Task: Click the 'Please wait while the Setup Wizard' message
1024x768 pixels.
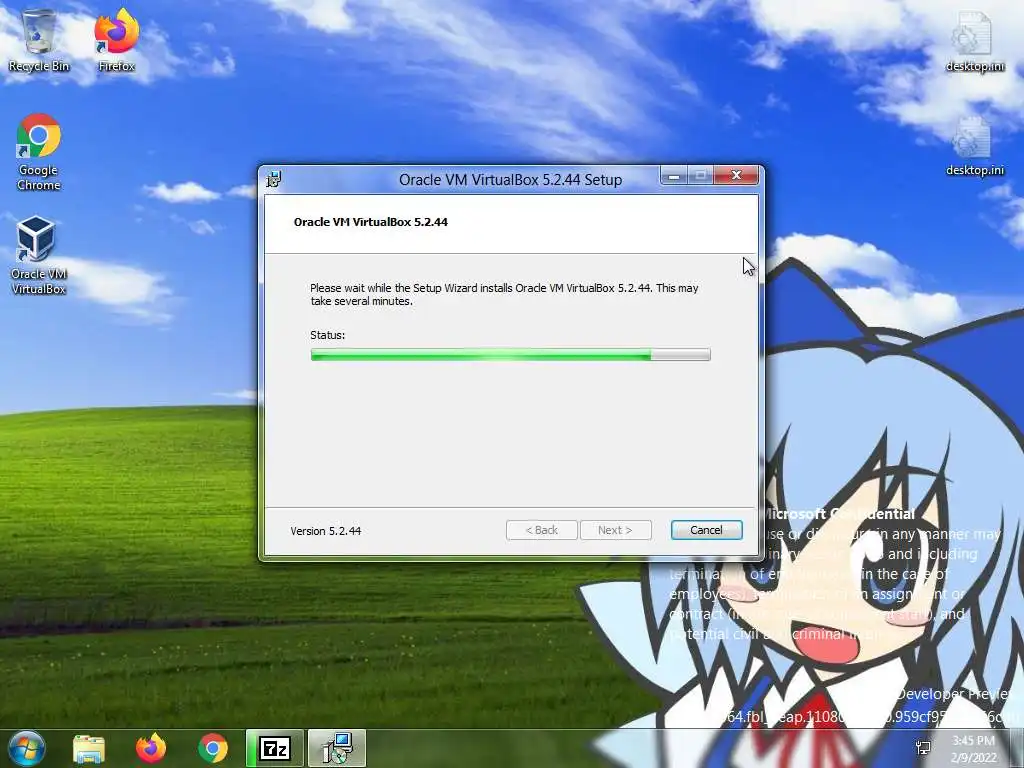Action: pyautogui.click(x=504, y=295)
